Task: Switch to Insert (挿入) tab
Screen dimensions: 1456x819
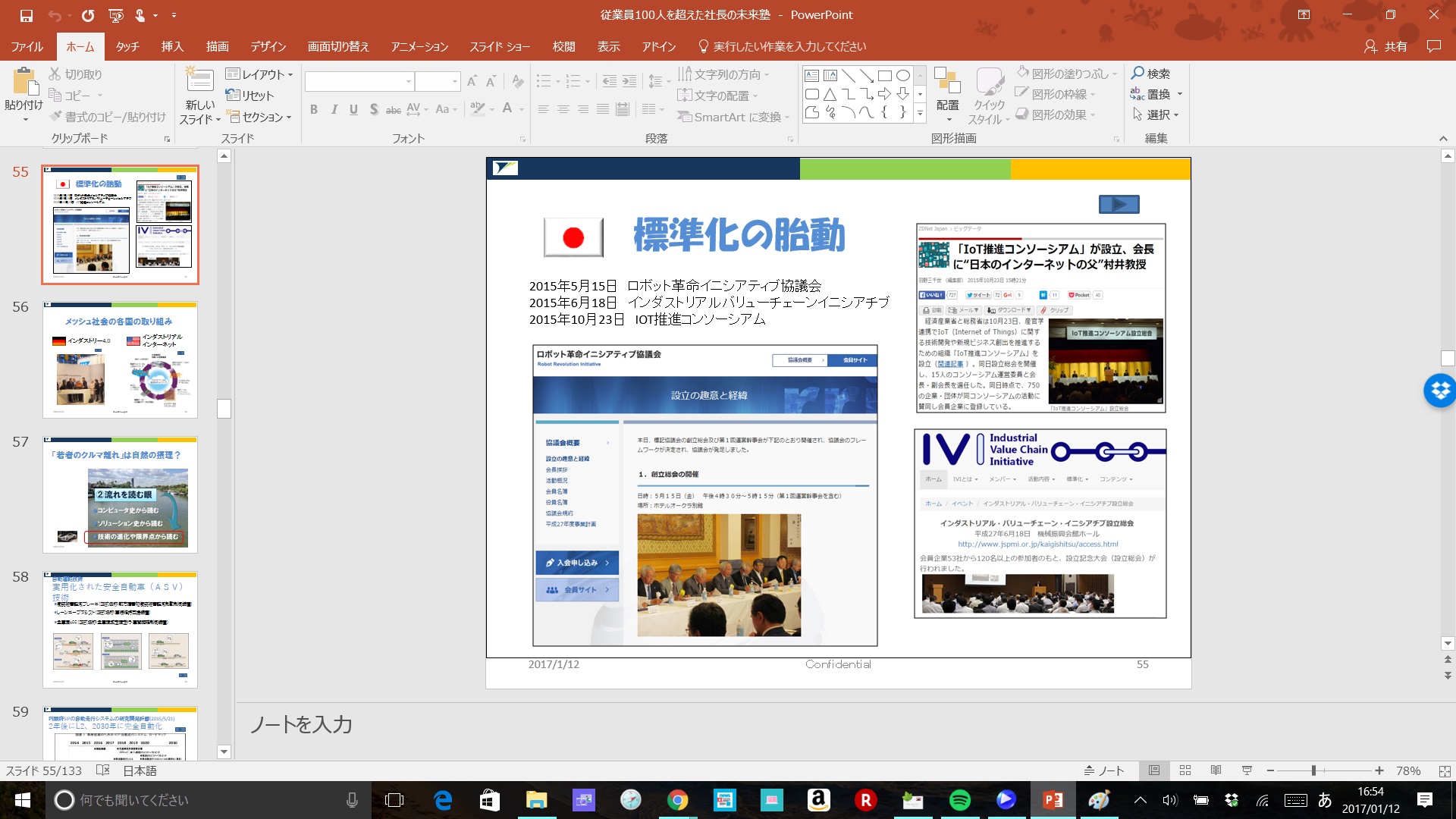Action: point(172,46)
